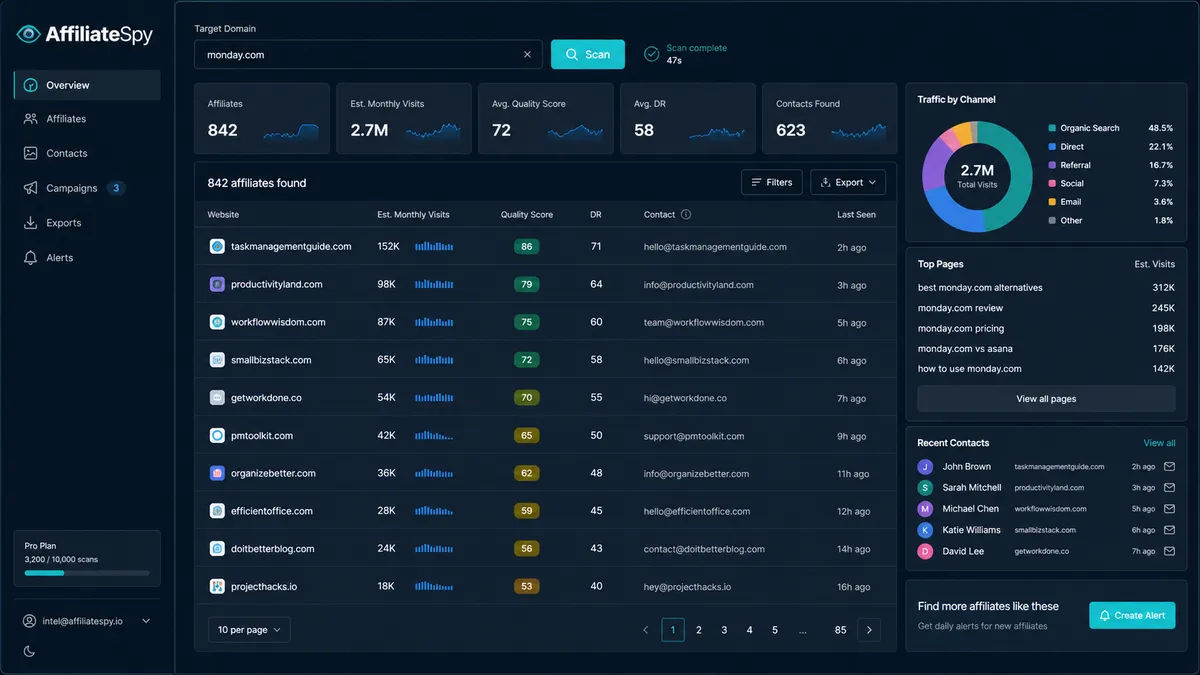Click the Avg. DR 58 card

click(x=688, y=119)
